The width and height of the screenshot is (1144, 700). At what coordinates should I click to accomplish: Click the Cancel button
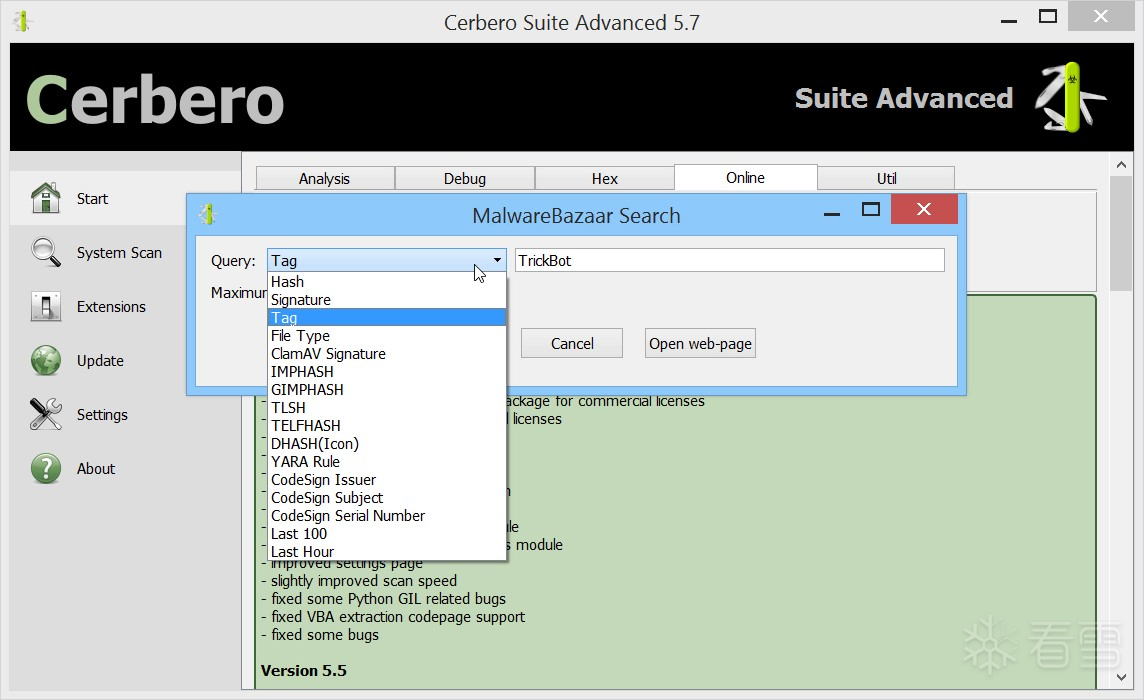tap(572, 344)
